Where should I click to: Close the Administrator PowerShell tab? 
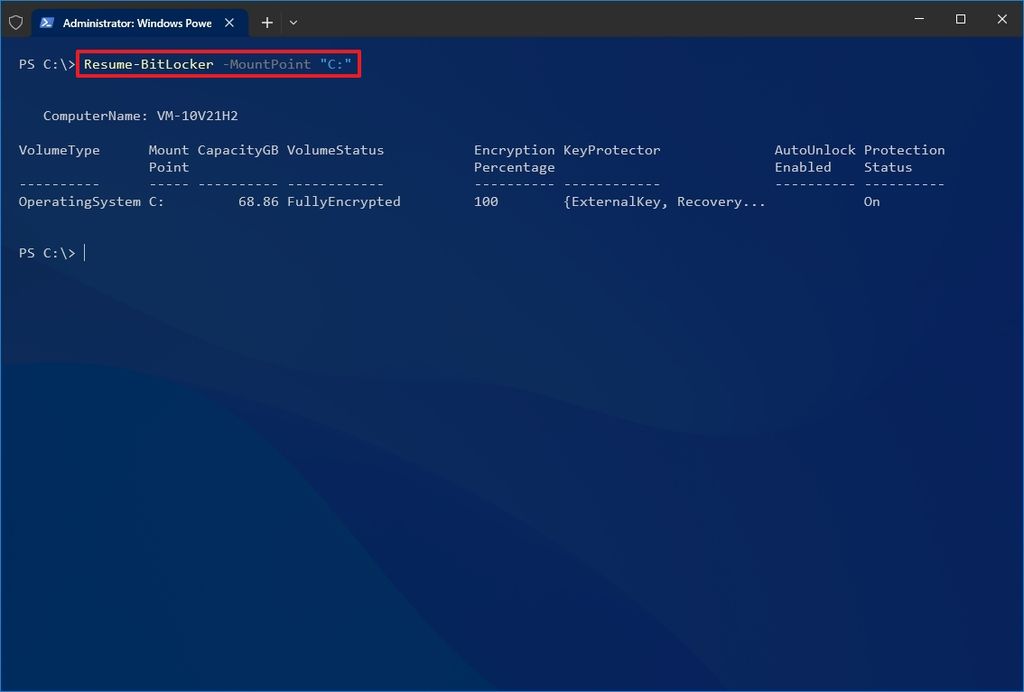229,21
